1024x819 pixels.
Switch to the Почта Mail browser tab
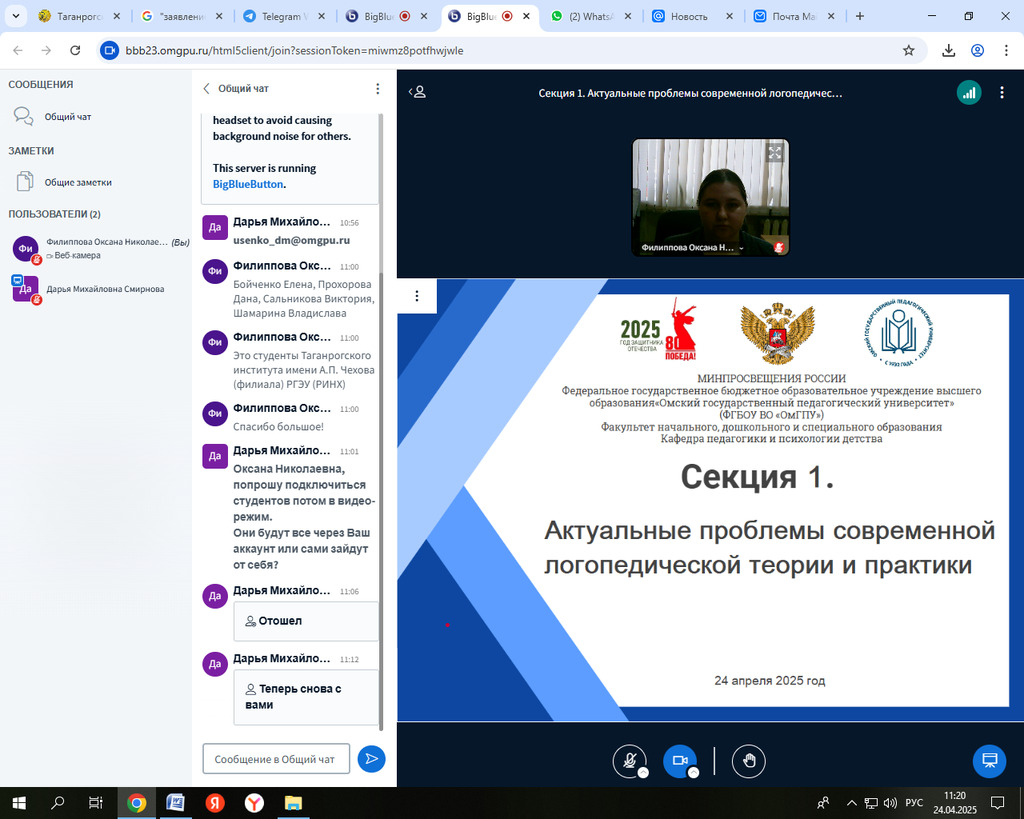point(793,17)
